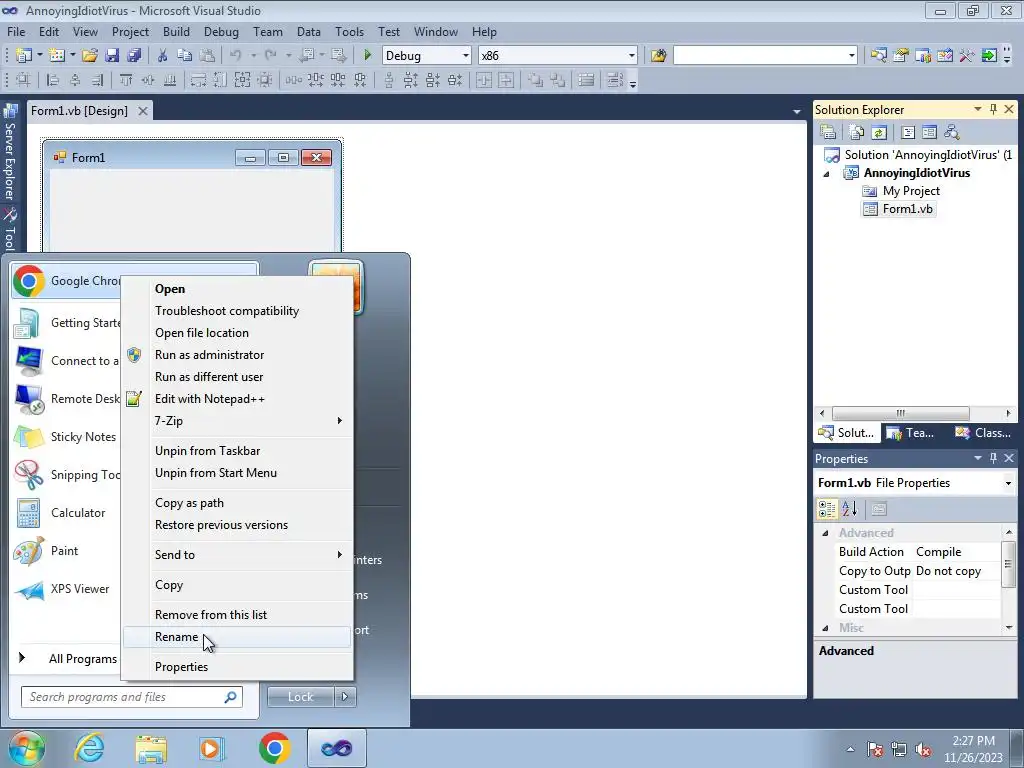This screenshot has width=1024, height=768.
Task: Select Properties in the context menu
Action: click(x=238, y=667)
